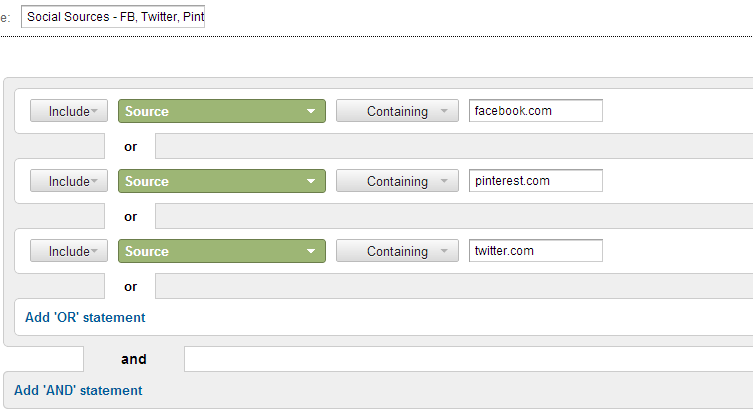This screenshot has width=753, height=412.
Task: Click the facebook.com value text box
Action: pyautogui.click(x=535, y=111)
